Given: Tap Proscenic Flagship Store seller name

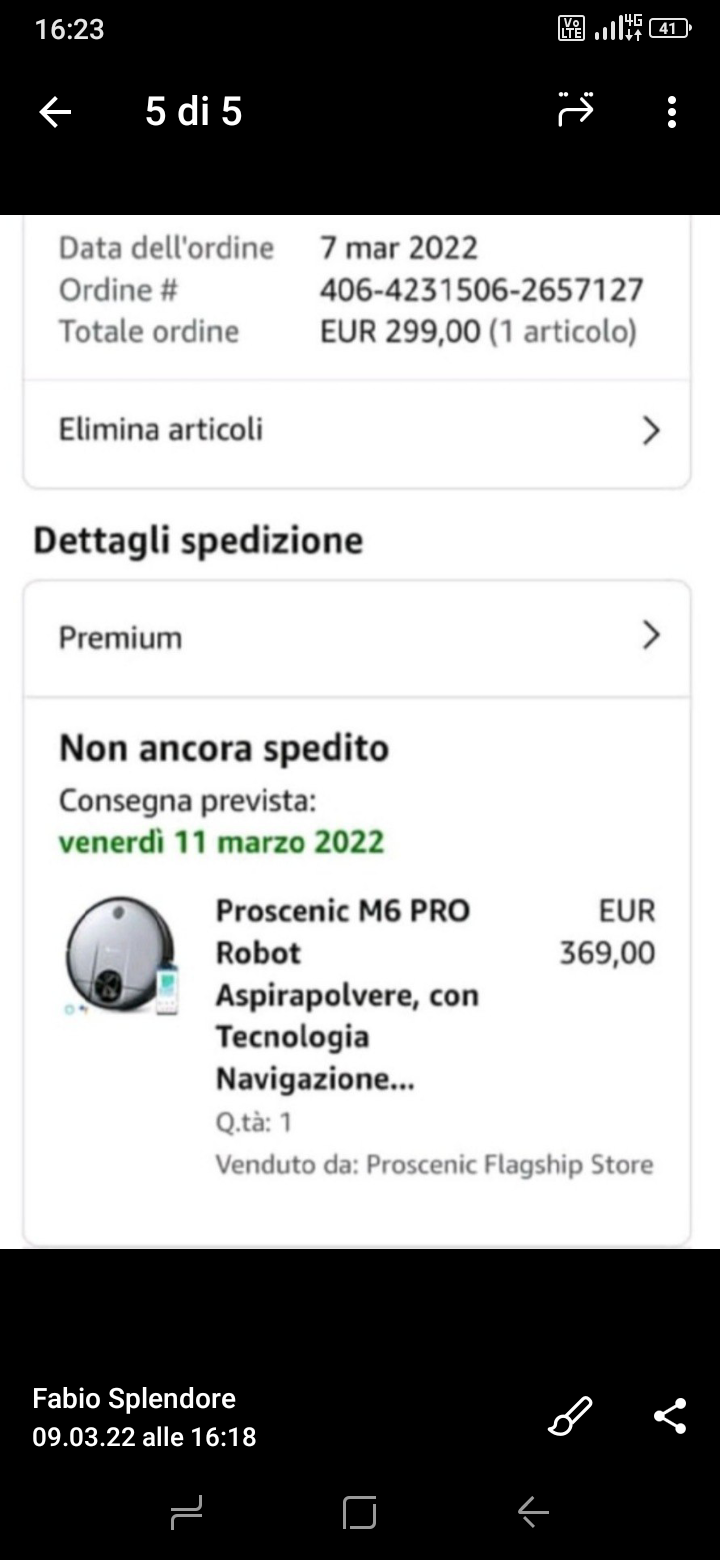Looking at the screenshot, I should 509,1165.
